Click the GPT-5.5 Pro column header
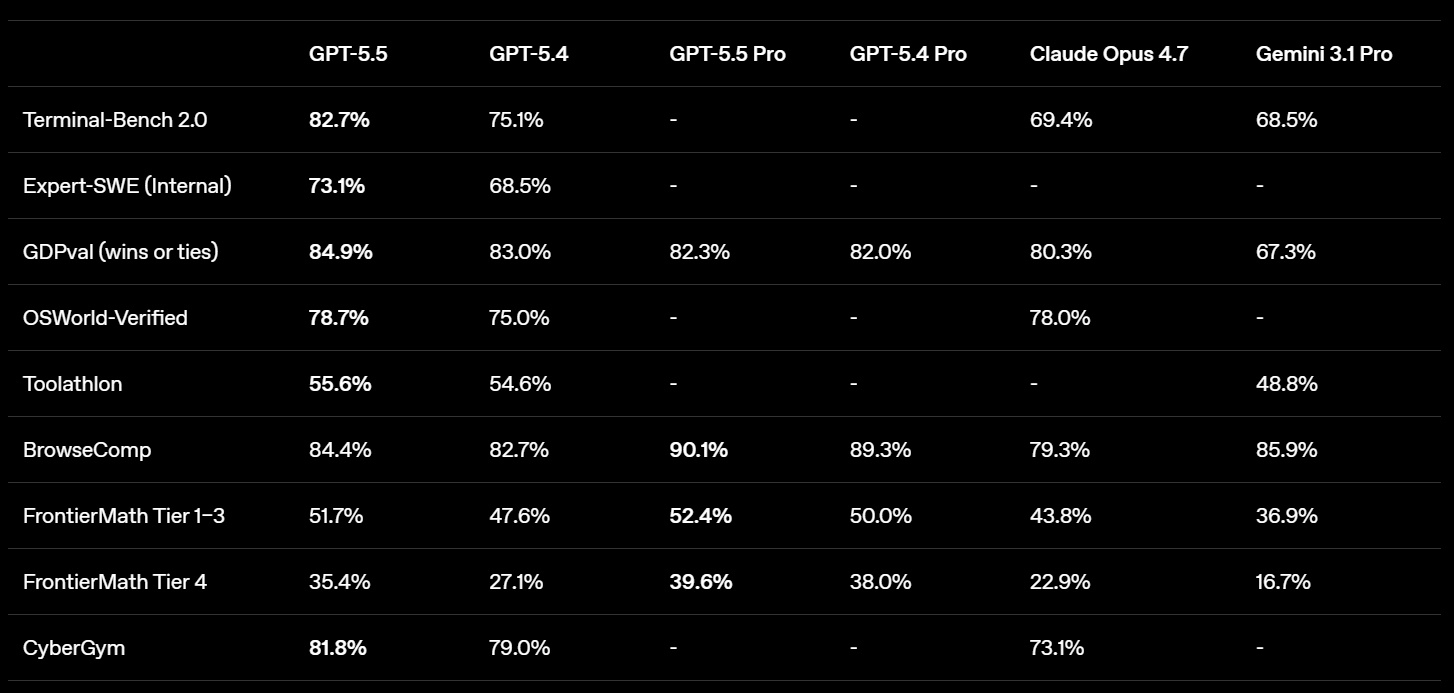The width and height of the screenshot is (1454, 693). click(727, 54)
